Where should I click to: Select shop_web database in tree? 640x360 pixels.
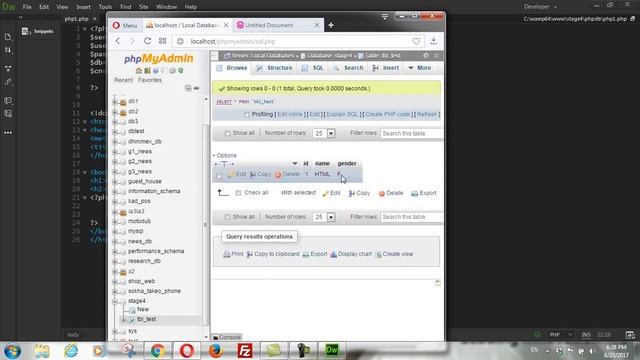click(x=141, y=281)
